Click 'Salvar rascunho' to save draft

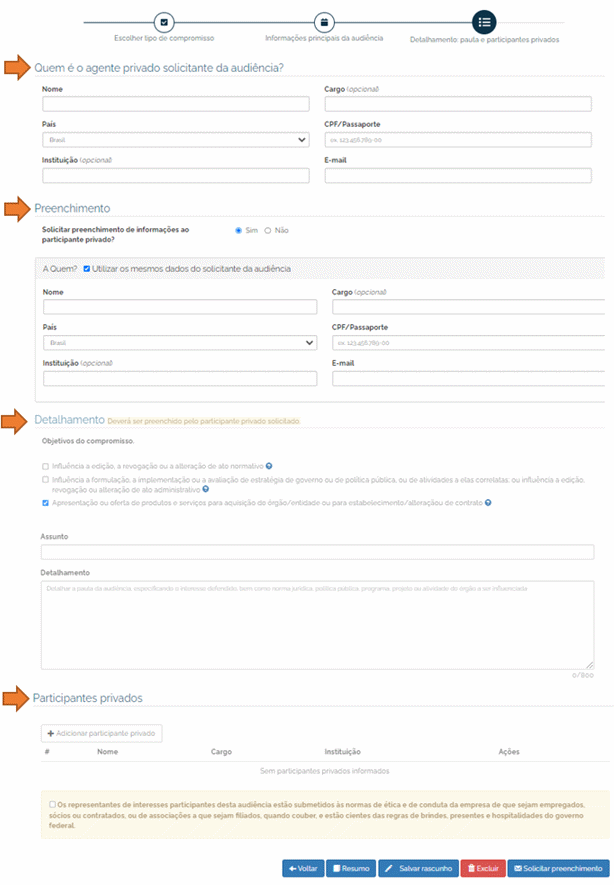418,869
